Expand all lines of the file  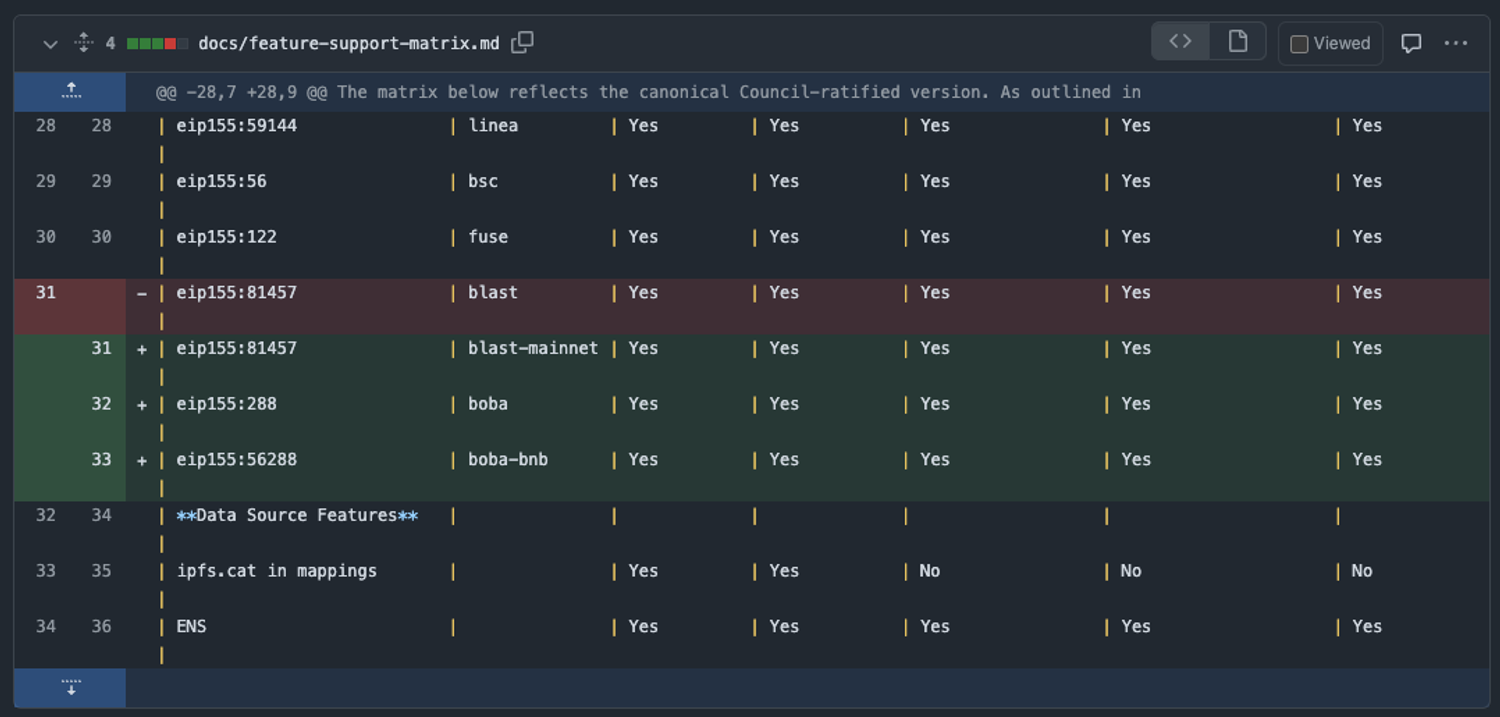84,43
